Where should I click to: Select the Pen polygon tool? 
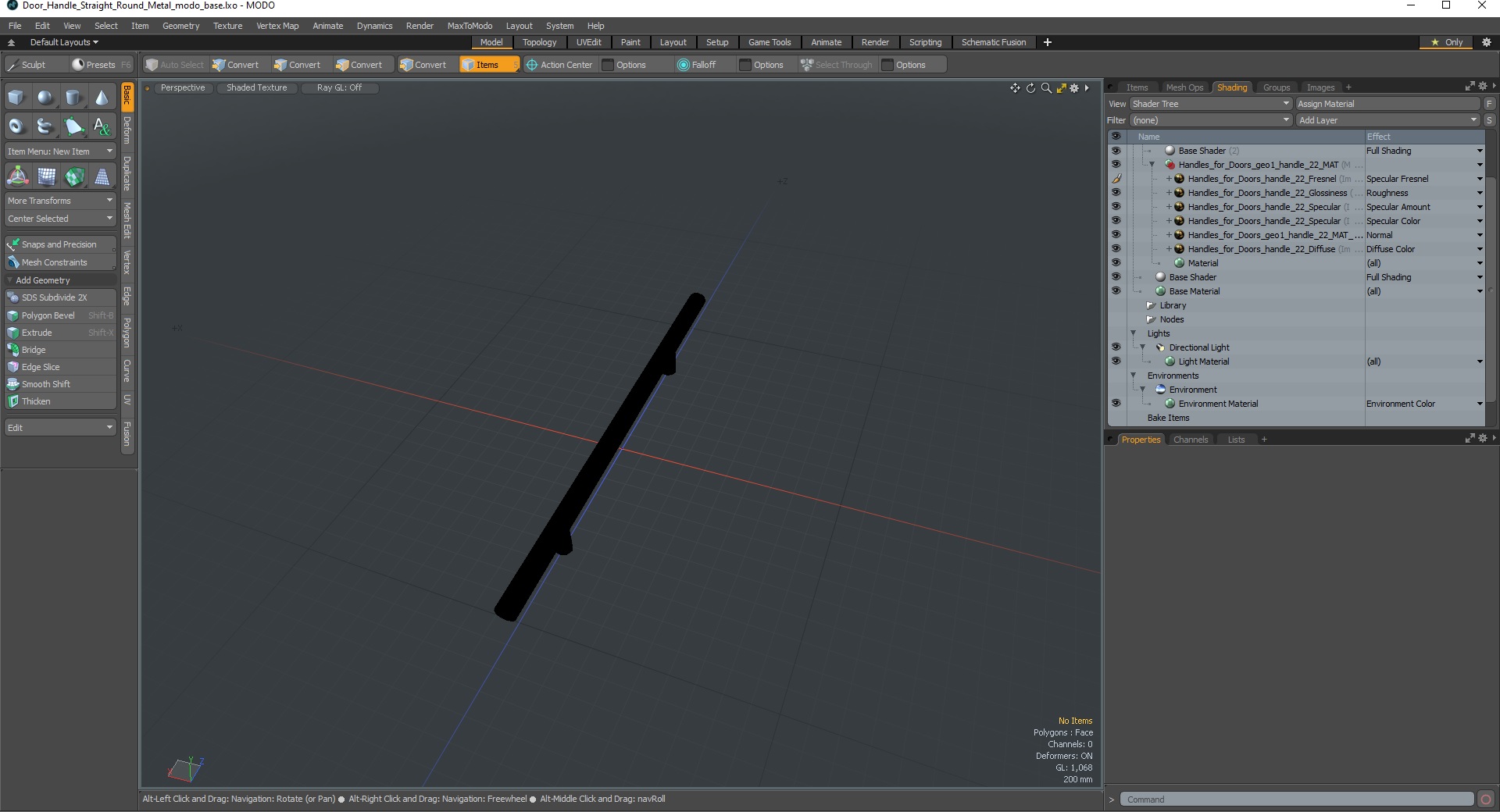(x=73, y=126)
